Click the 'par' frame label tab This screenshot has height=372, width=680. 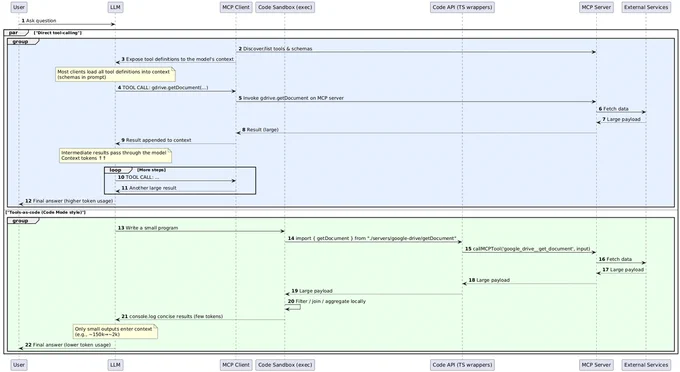(x=15, y=33)
